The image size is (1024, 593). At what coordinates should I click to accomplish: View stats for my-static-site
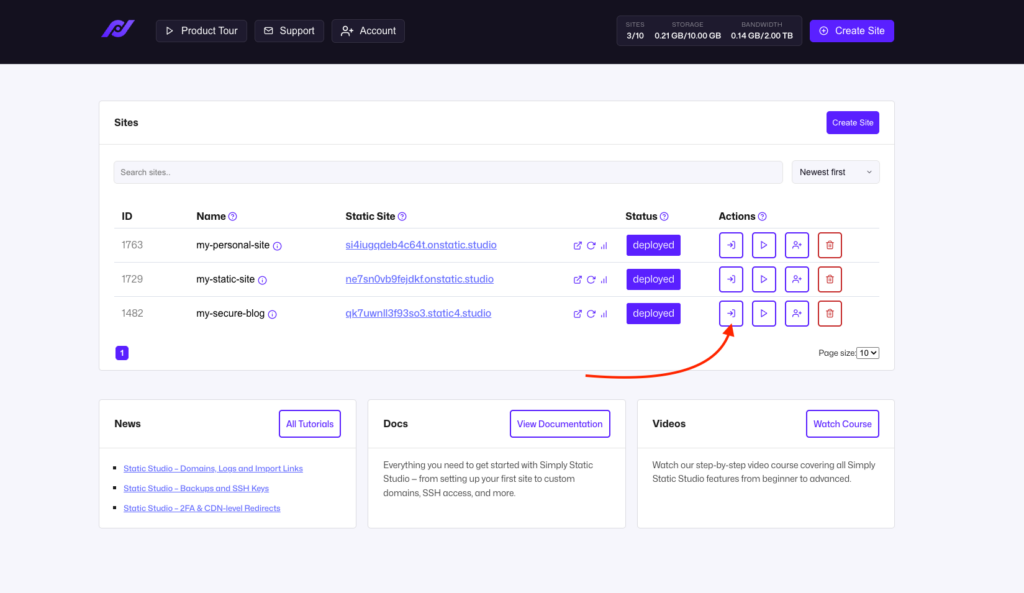click(604, 280)
